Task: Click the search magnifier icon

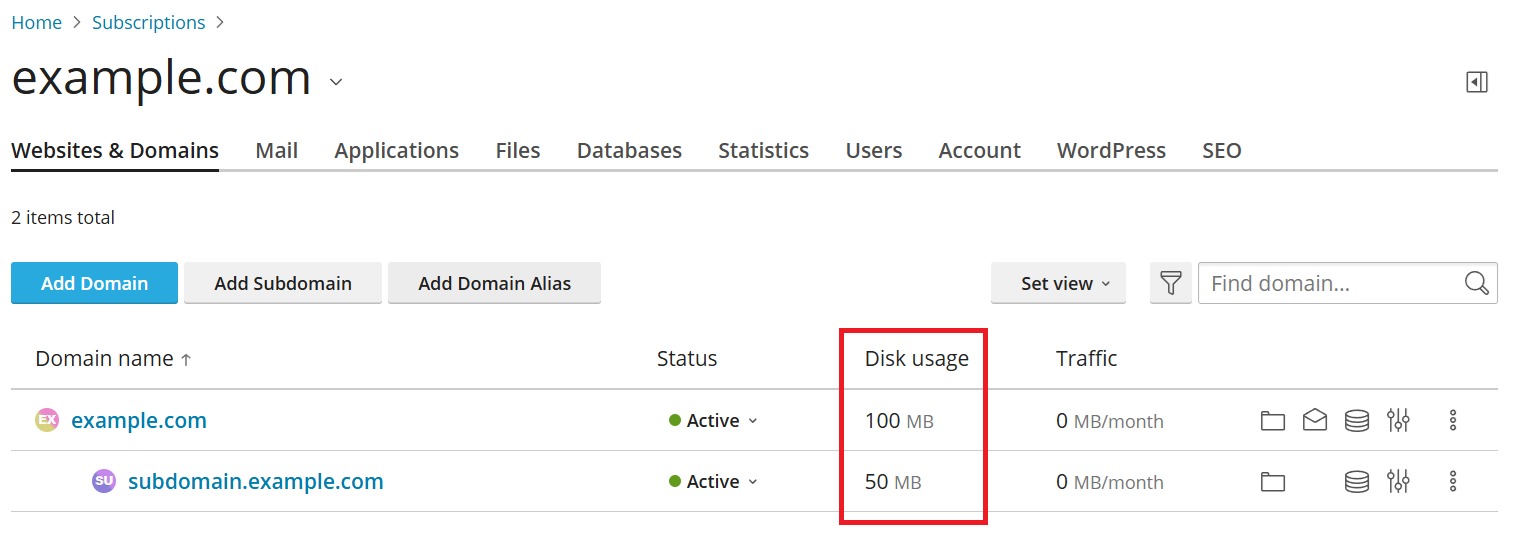Action: [1476, 283]
